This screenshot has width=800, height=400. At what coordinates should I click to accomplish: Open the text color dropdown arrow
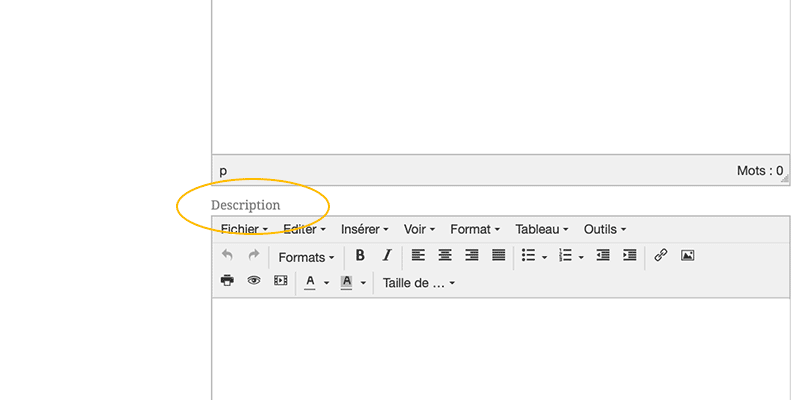pyautogui.click(x=326, y=283)
